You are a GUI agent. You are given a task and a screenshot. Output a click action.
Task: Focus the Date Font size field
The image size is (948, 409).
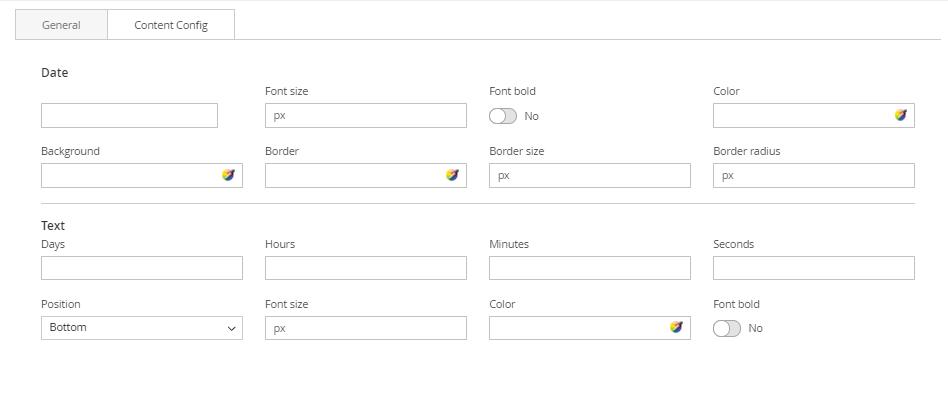[365, 115]
